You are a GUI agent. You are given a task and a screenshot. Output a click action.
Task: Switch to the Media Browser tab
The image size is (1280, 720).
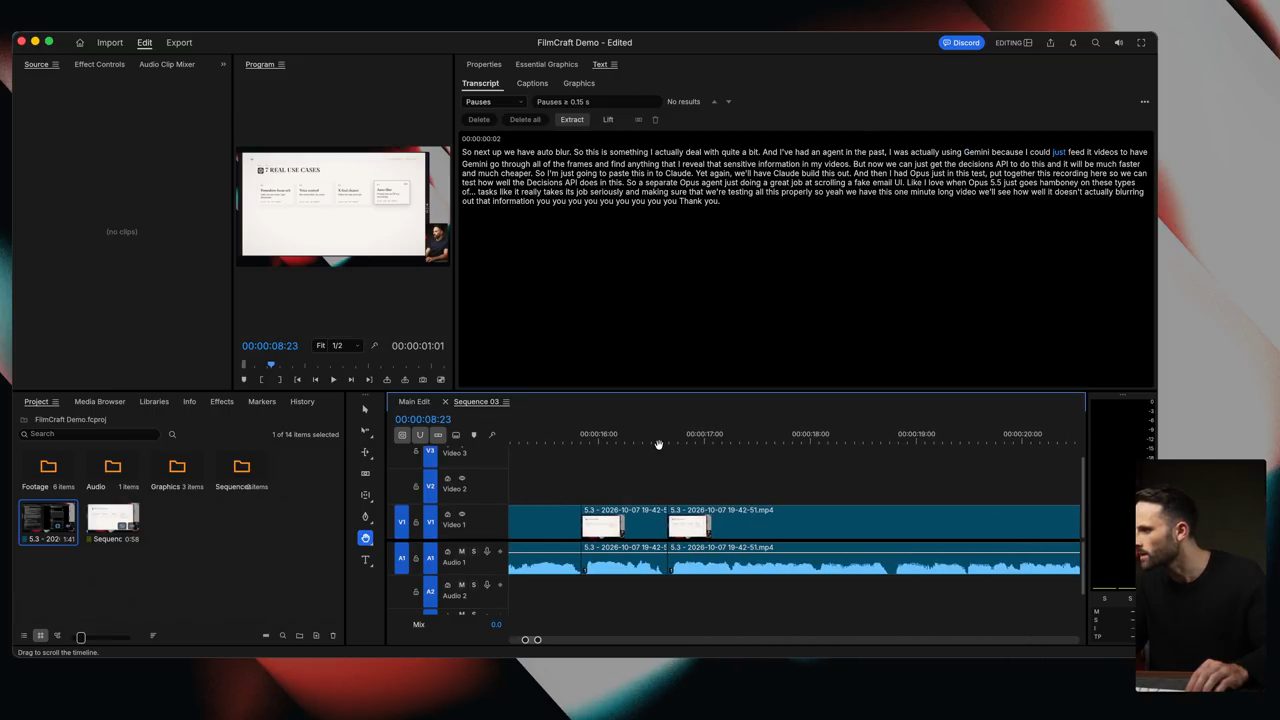(100, 402)
